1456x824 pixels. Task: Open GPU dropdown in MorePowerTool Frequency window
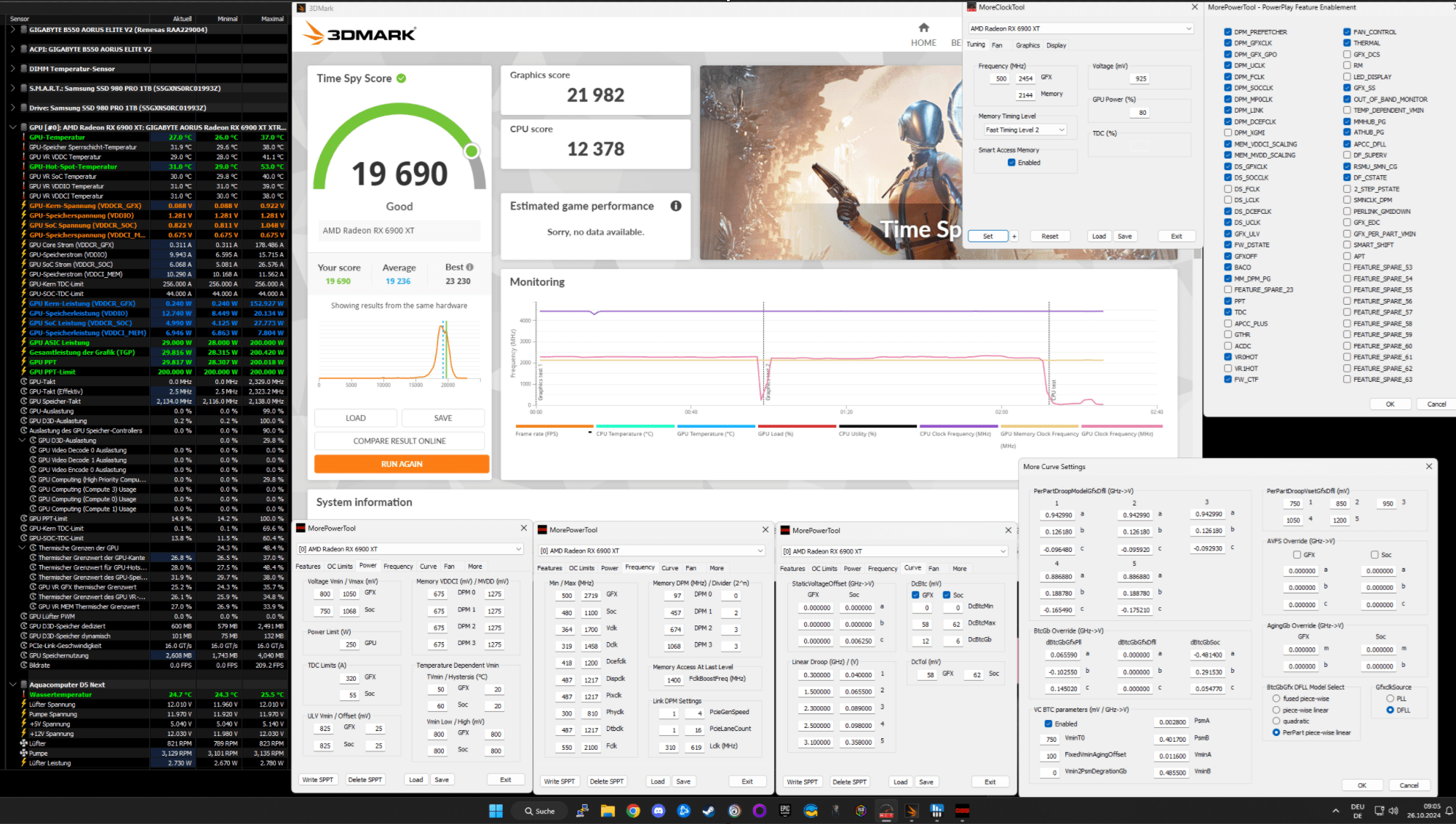pyautogui.click(x=651, y=551)
